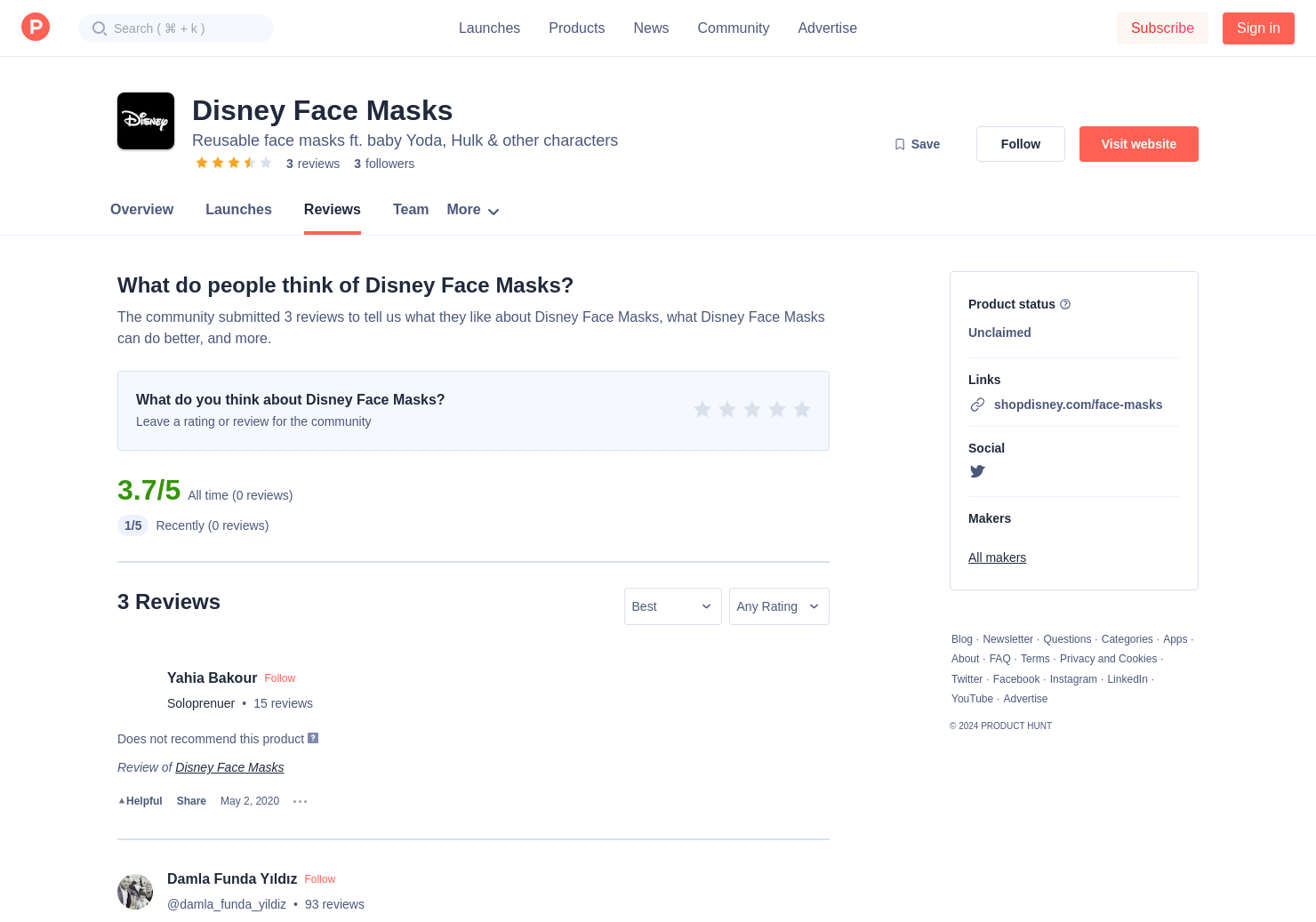This screenshot has height=922, width=1316.
Task: Select the Reviews tab
Action: coord(333,210)
